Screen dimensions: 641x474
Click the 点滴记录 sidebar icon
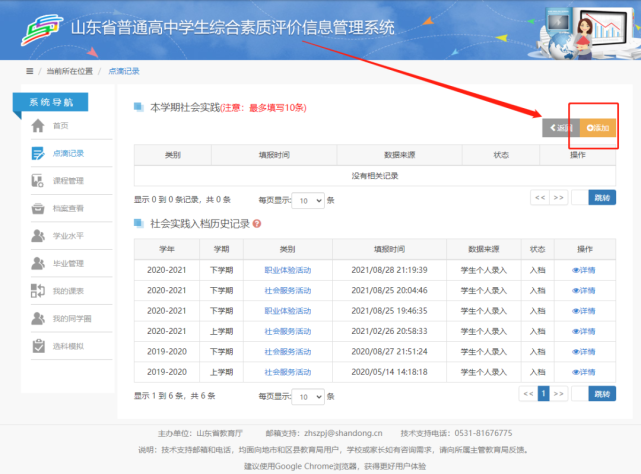[38, 153]
